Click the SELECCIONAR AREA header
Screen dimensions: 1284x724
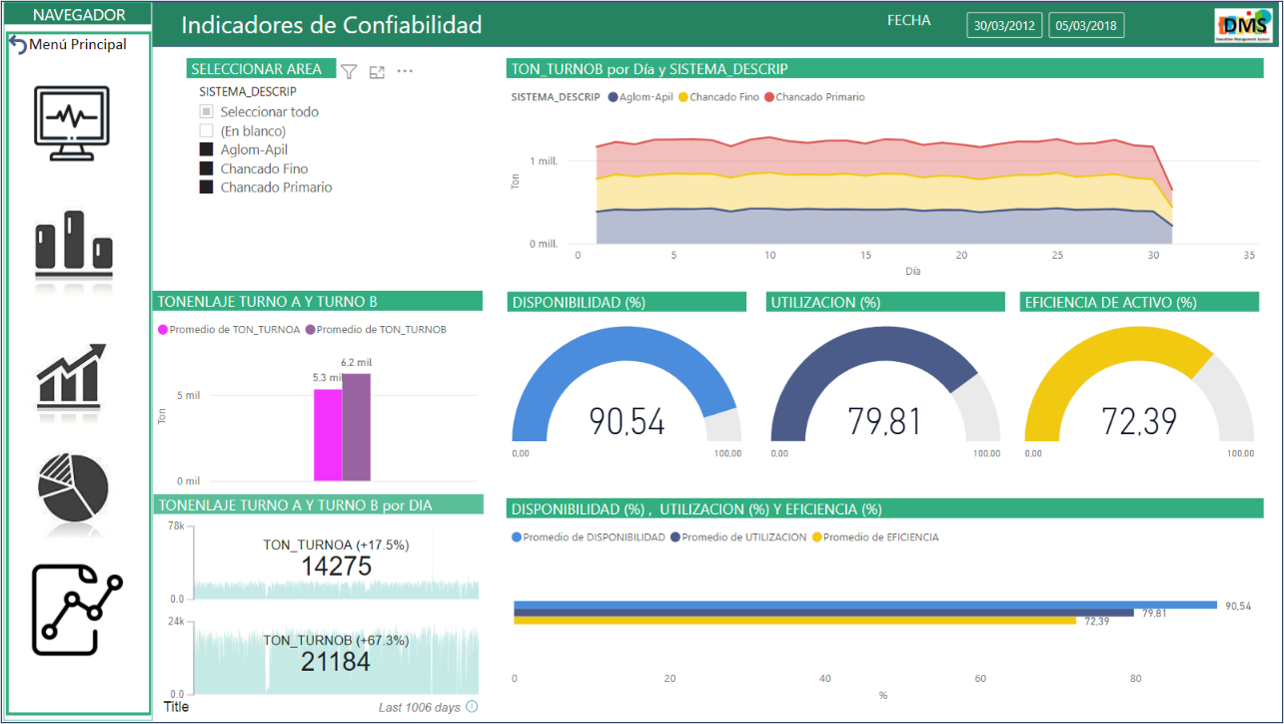click(x=262, y=69)
